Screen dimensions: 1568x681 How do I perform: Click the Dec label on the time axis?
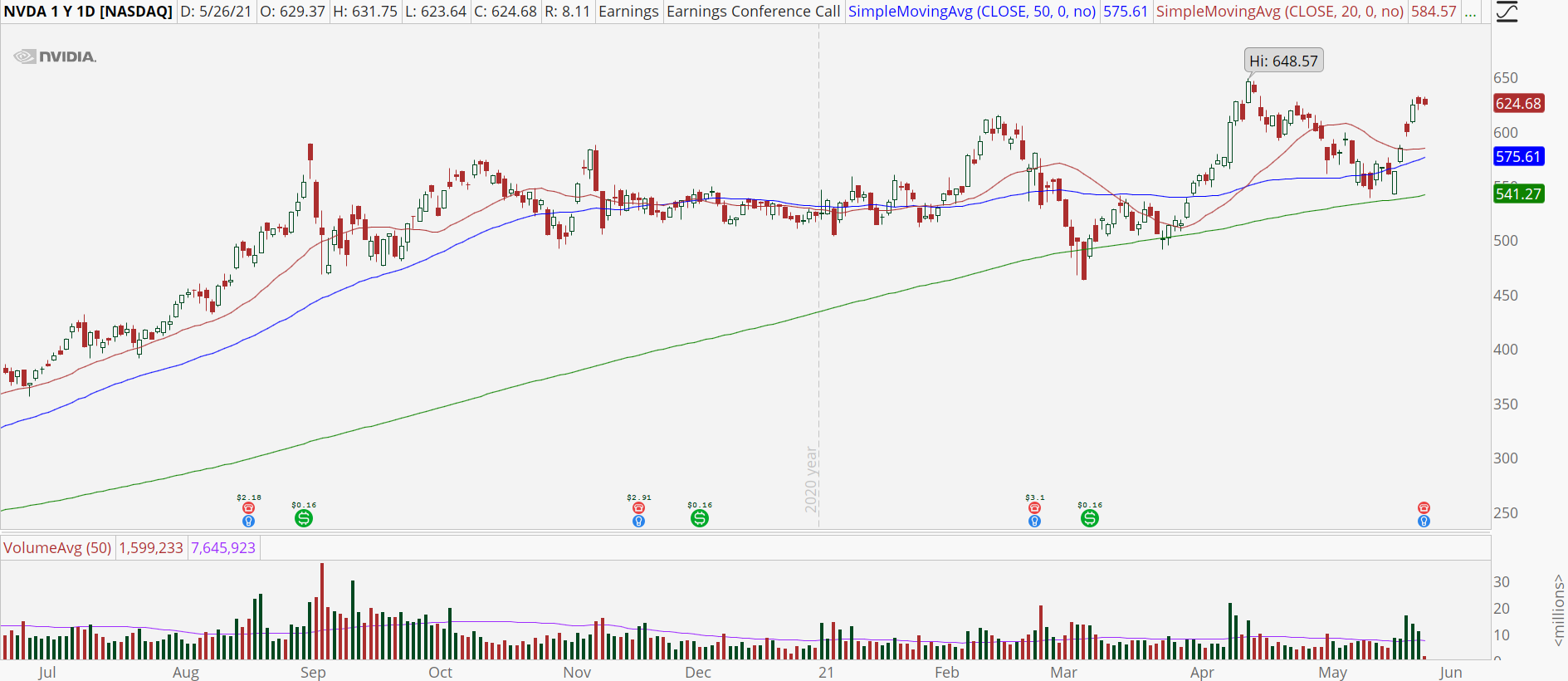click(698, 672)
